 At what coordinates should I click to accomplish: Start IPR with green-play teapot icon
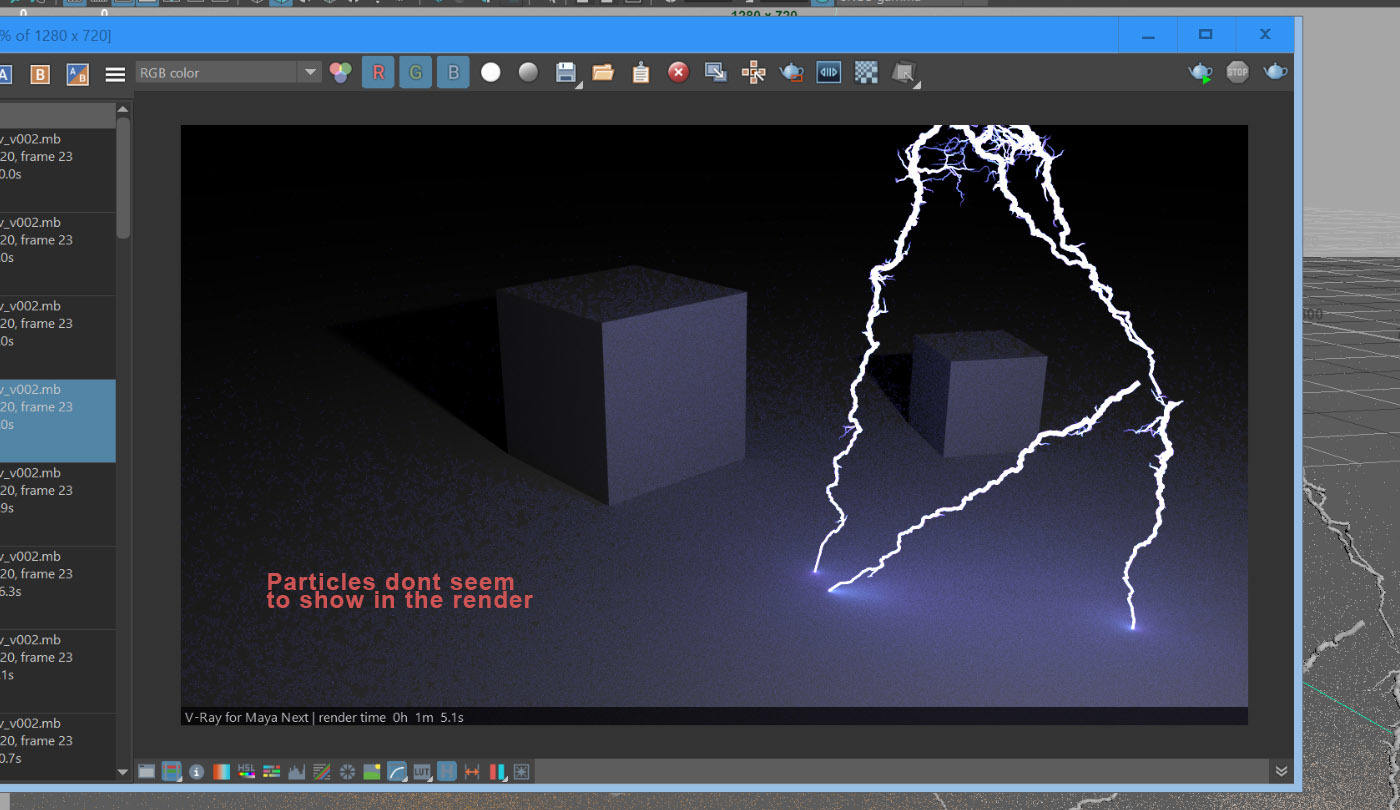[1200, 72]
